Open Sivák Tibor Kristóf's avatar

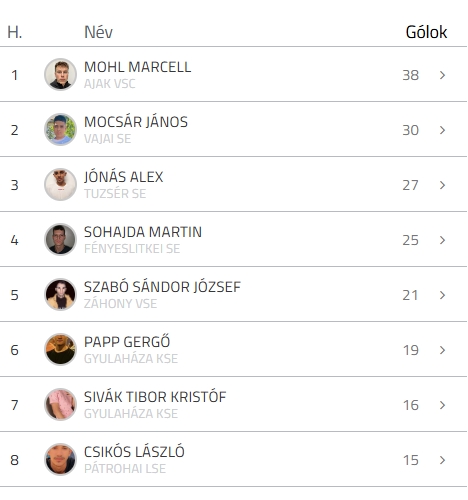[60, 404]
